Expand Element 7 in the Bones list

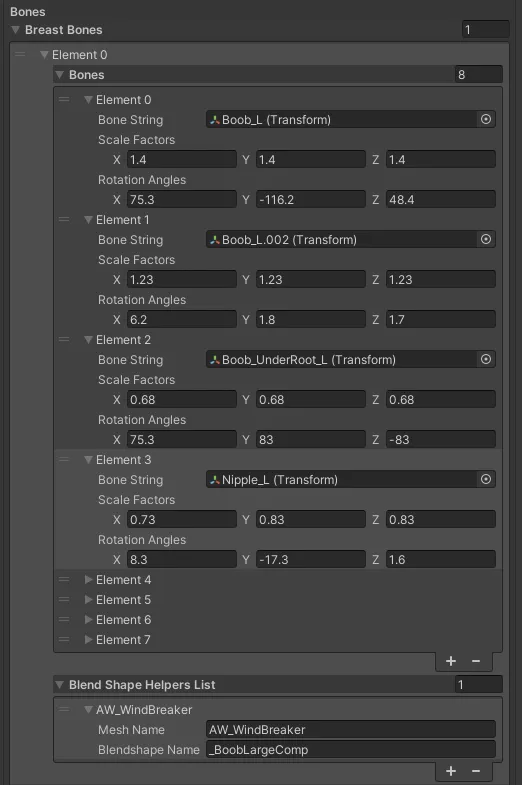pos(89,639)
